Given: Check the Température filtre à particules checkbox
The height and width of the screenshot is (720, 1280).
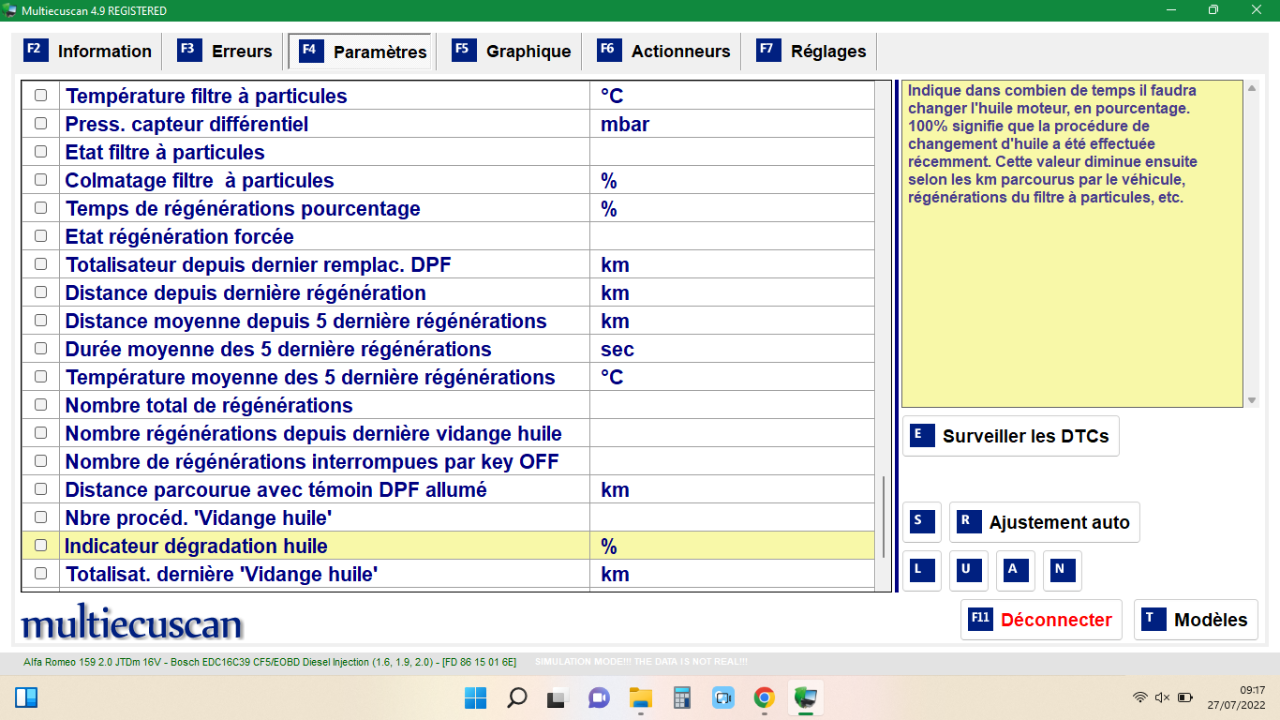Looking at the screenshot, I should 40,95.
